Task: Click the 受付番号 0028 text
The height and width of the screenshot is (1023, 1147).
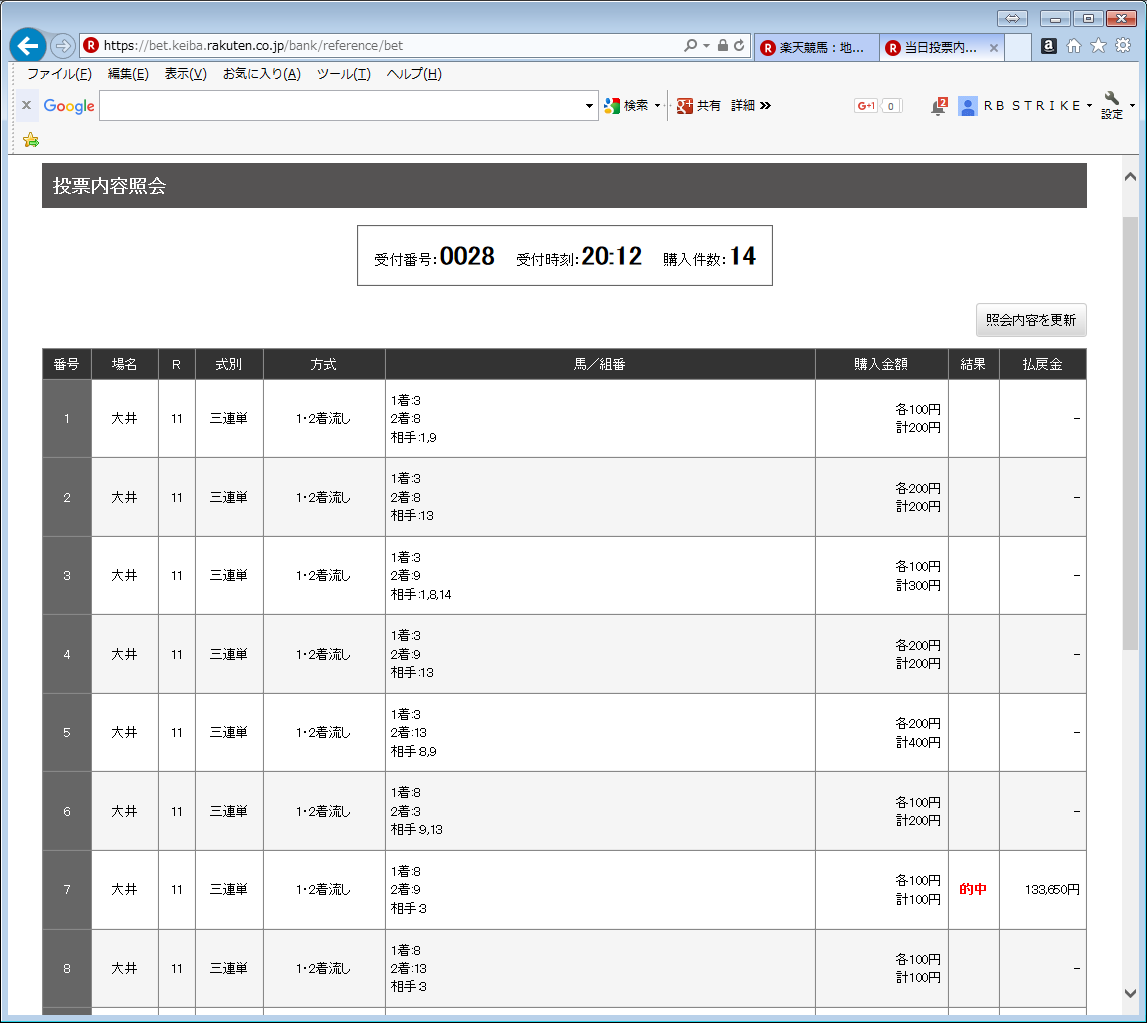Action: coord(435,257)
